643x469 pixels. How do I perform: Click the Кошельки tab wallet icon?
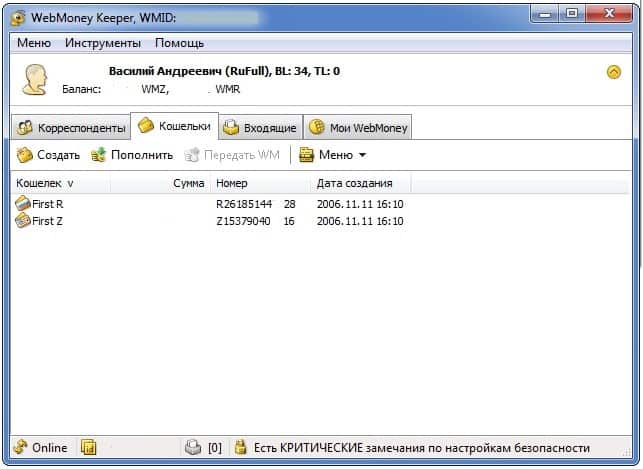pyautogui.click(x=146, y=125)
